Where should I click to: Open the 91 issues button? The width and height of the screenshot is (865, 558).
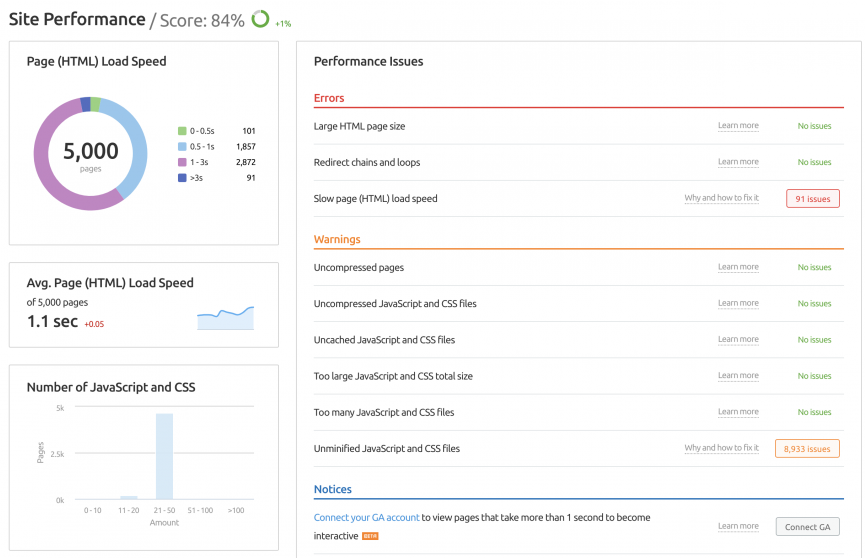813,199
